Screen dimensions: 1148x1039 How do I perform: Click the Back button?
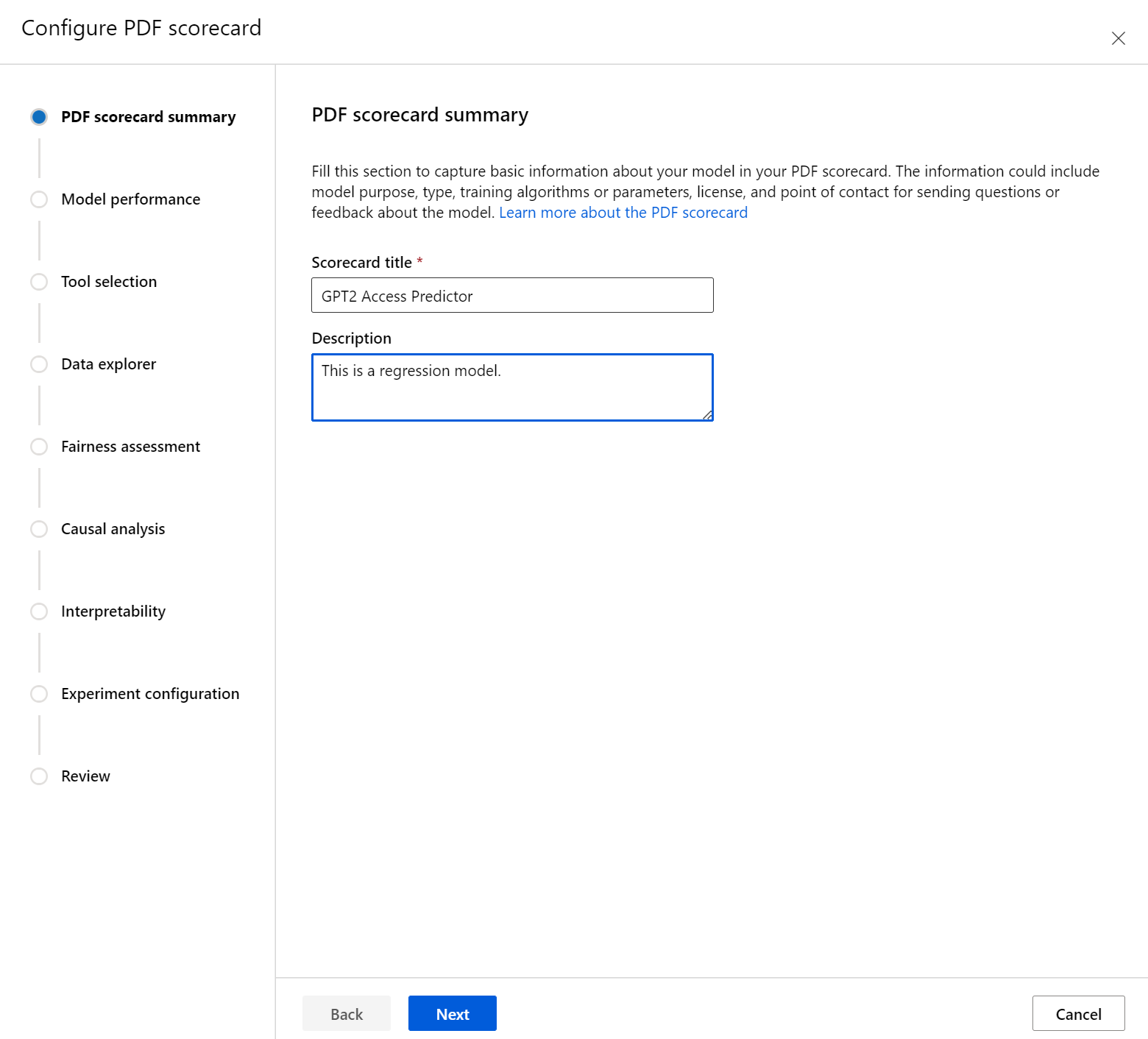point(347,1014)
